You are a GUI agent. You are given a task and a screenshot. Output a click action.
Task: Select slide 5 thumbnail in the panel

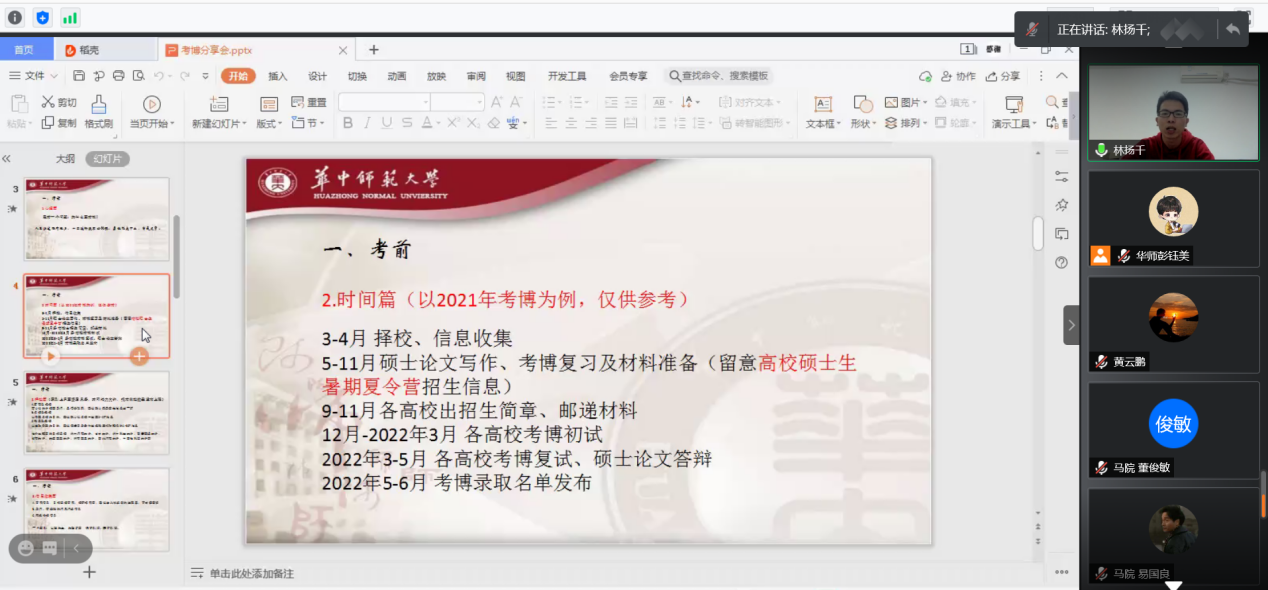click(97, 413)
